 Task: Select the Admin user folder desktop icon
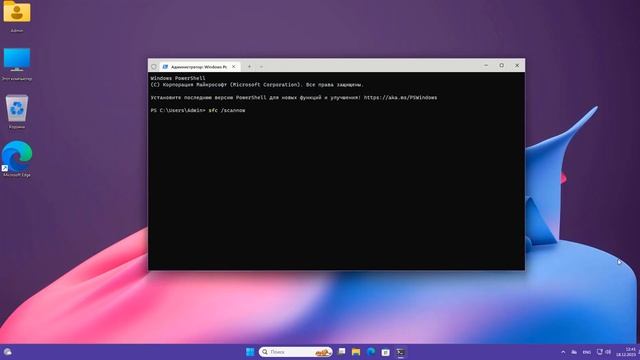pyautogui.click(x=17, y=16)
